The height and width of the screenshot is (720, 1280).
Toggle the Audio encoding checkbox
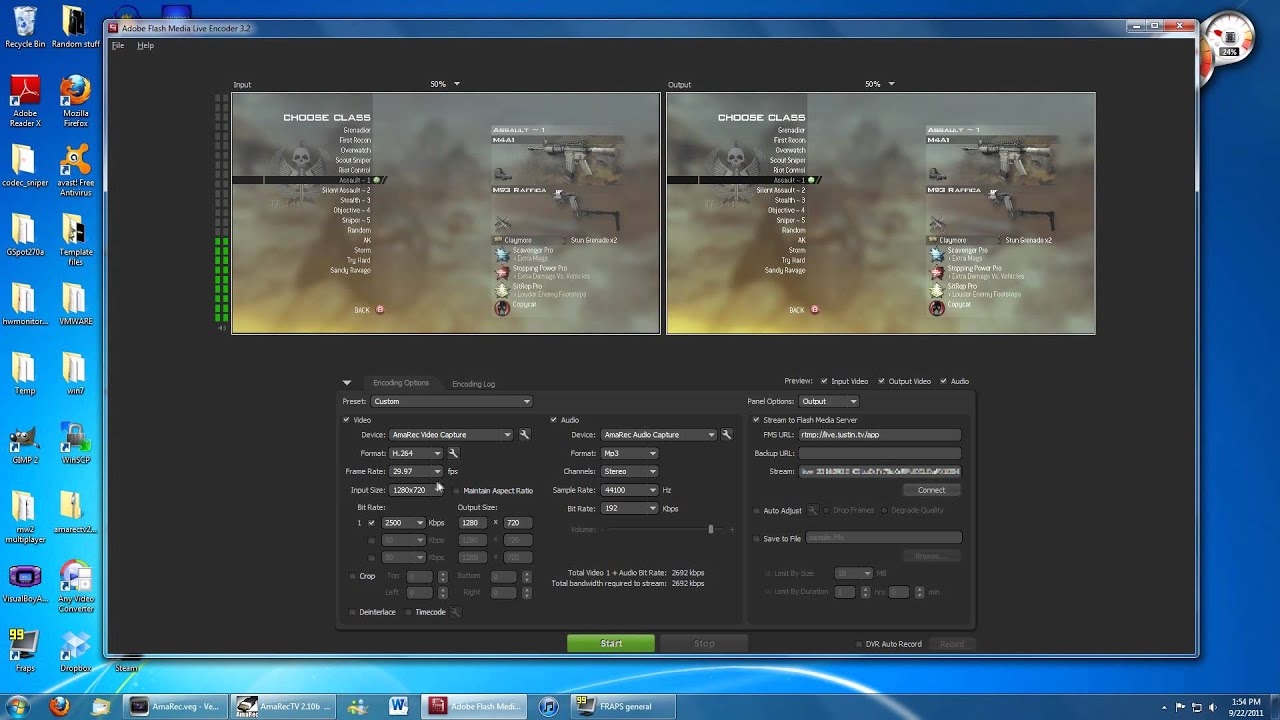(553, 420)
